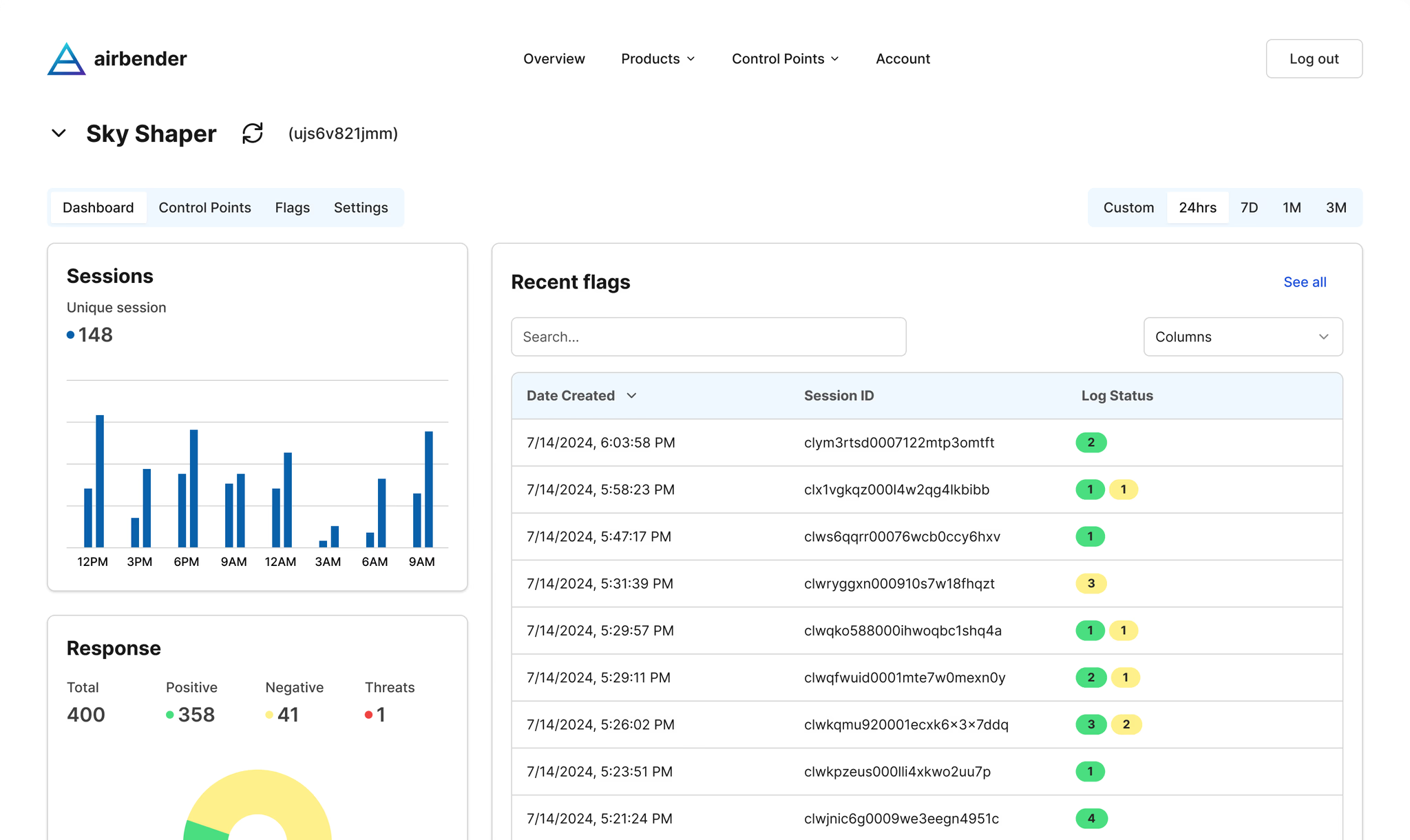The width and height of the screenshot is (1410, 840).
Task: Open the Columns dropdown
Action: (1243, 337)
